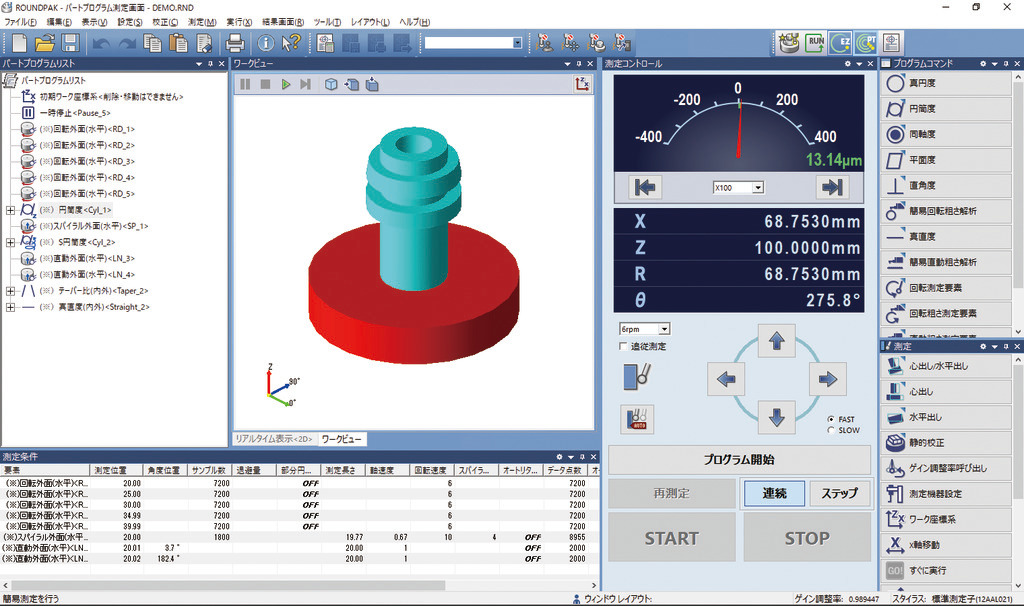Click the 再測定 button
Screen dimensions: 1024x606
[671, 493]
